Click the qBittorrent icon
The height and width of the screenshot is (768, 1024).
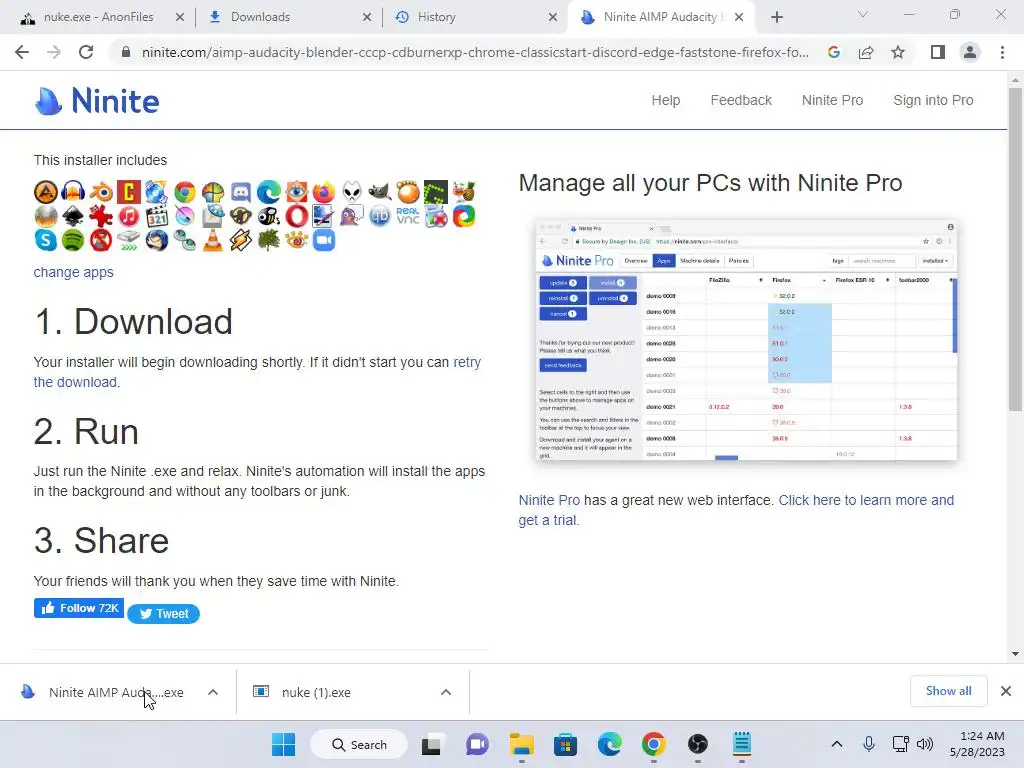[x=379, y=216]
